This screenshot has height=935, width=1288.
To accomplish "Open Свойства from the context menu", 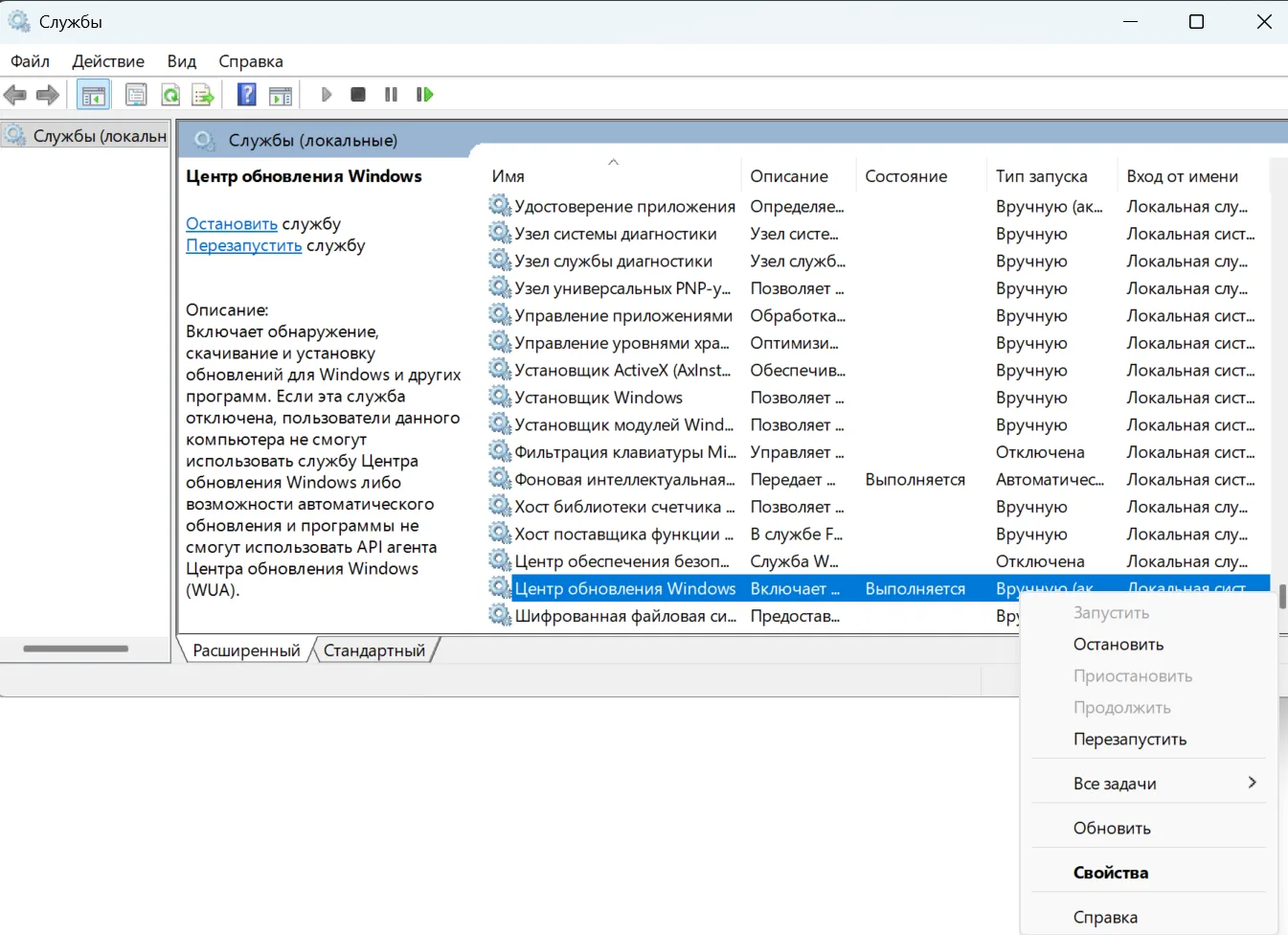I will tap(1111, 873).
